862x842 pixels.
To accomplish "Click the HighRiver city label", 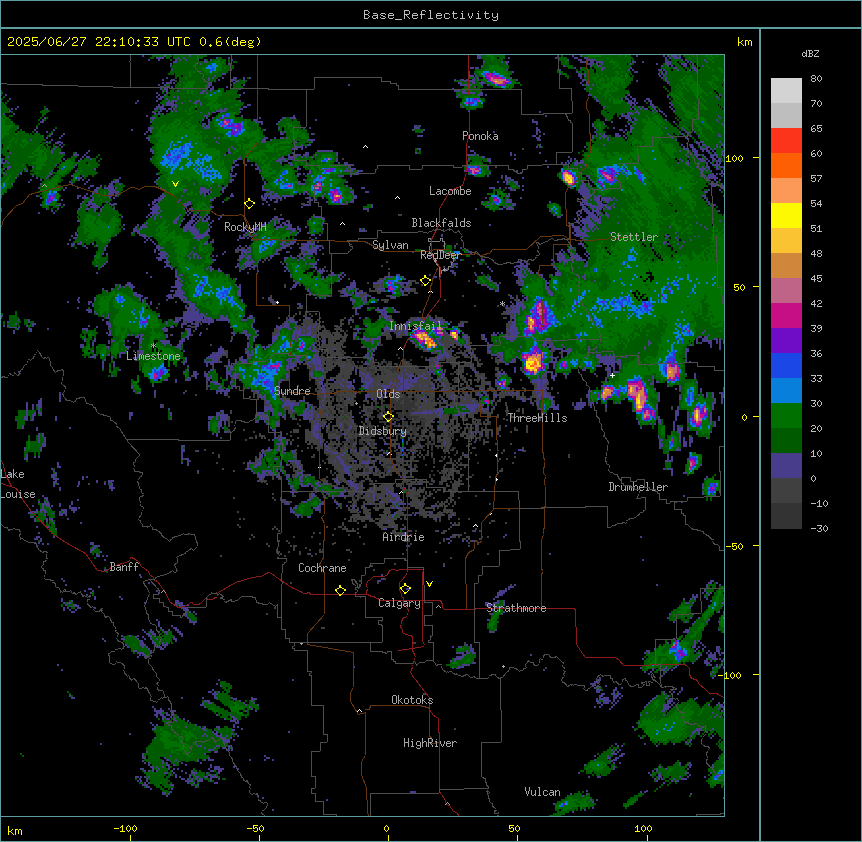I will [430, 743].
